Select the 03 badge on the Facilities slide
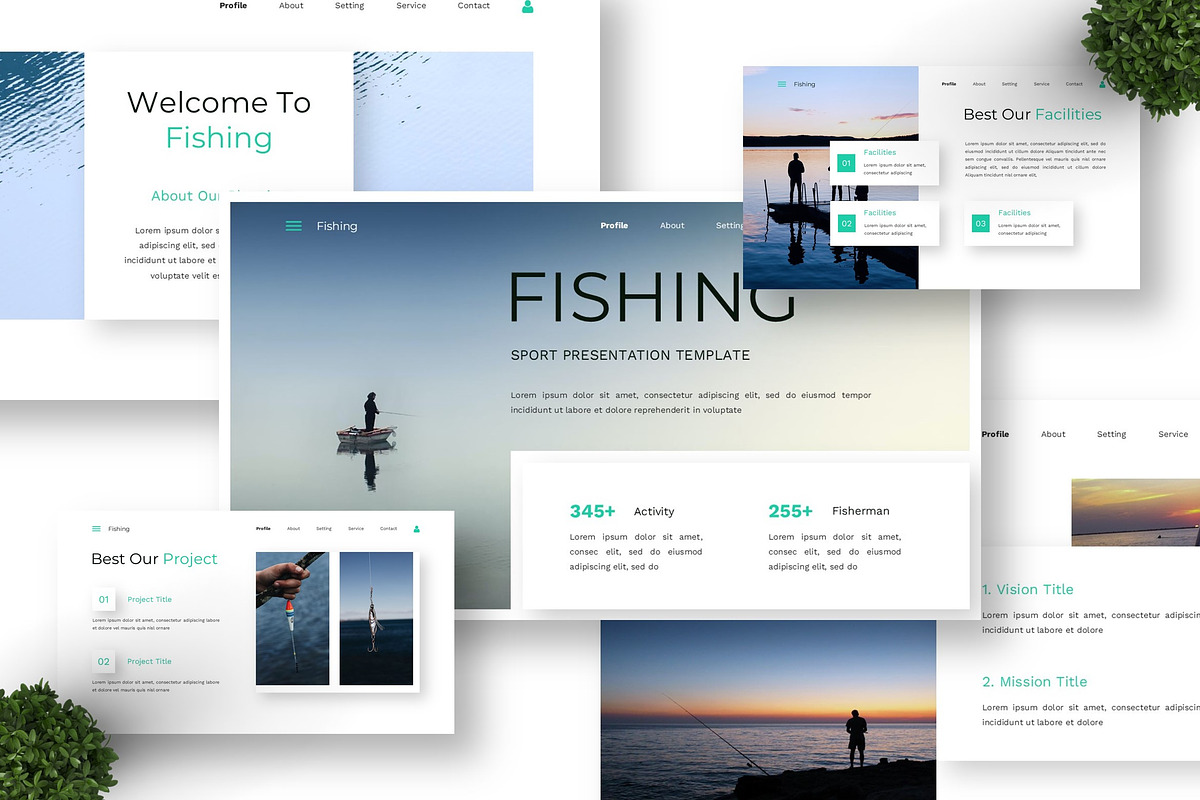Image resolution: width=1200 pixels, height=800 pixels. (980, 223)
